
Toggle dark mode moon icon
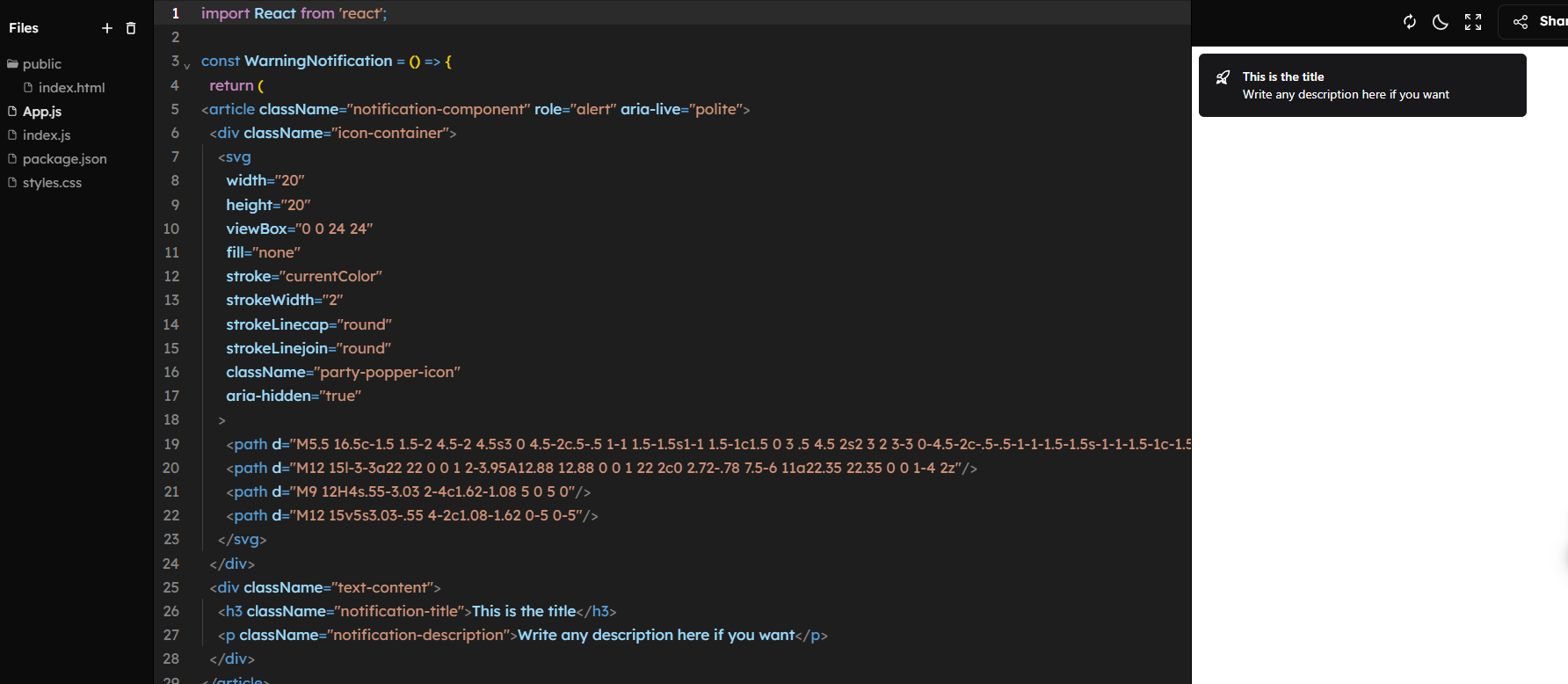pyautogui.click(x=1441, y=22)
